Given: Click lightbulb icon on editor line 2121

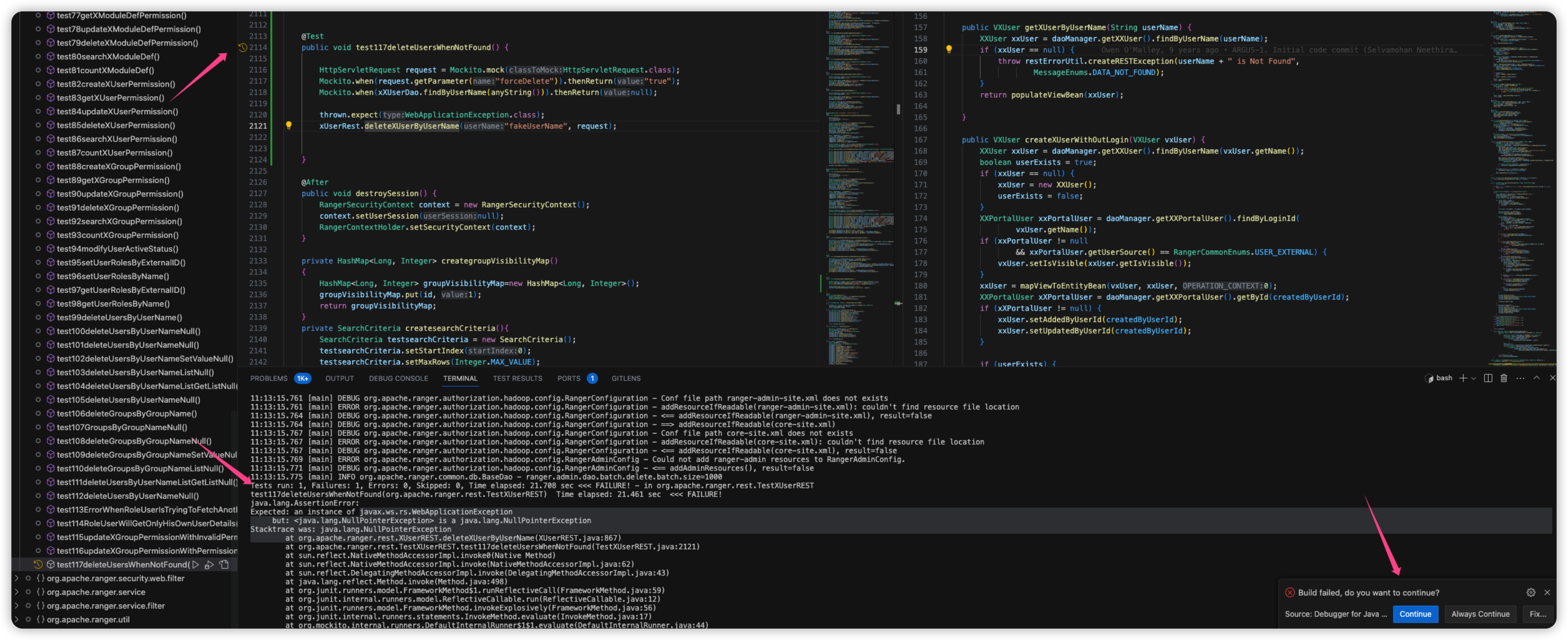Looking at the screenshot, I should click(288, 126).
